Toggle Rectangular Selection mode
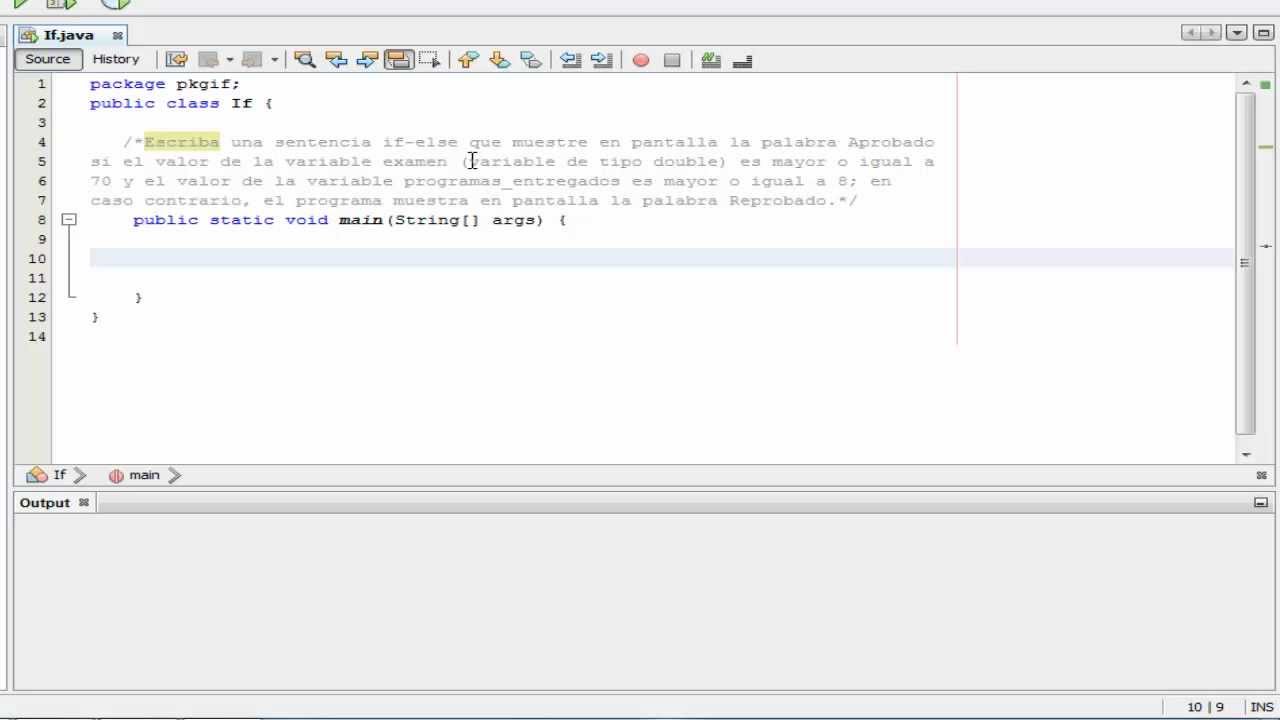The width and height of the screenshot is (1280, 720). coord(429,60)
